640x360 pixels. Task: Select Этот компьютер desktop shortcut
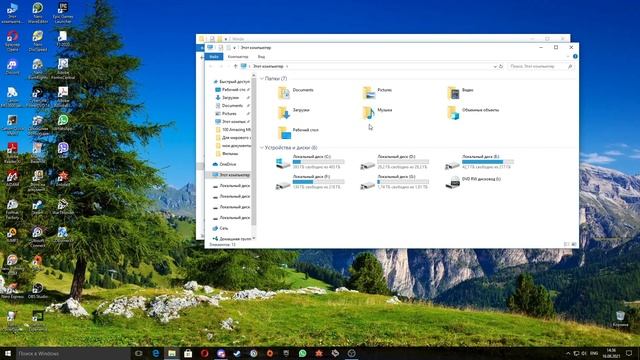click(x=12, y=13)
